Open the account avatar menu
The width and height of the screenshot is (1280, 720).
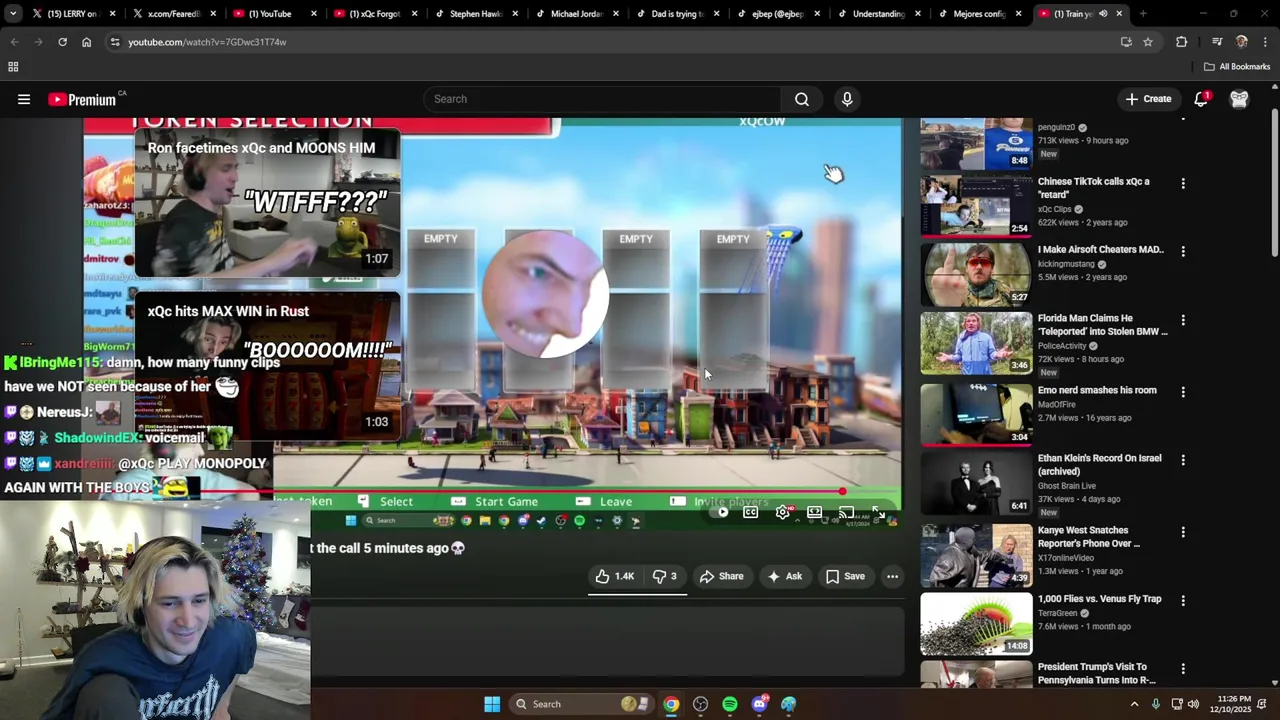(x=1239, y=99)
